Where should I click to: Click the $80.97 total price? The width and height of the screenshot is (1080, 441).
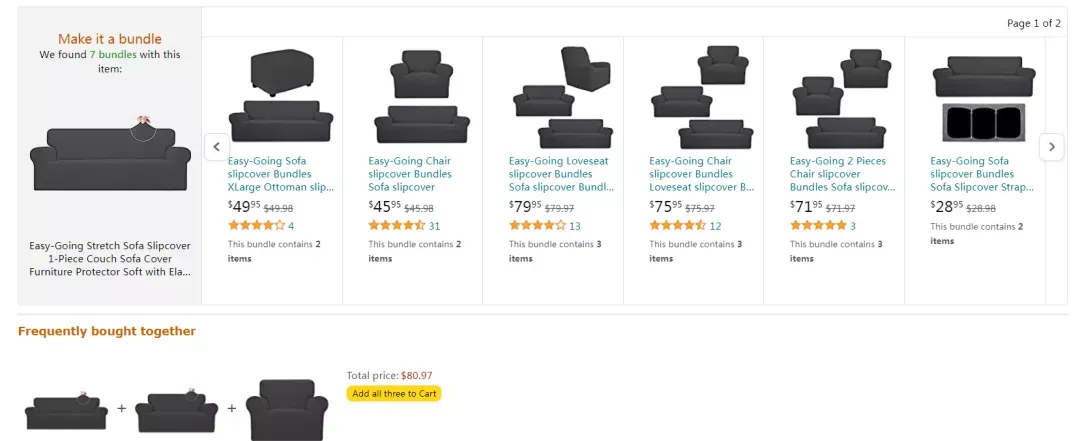416,376
